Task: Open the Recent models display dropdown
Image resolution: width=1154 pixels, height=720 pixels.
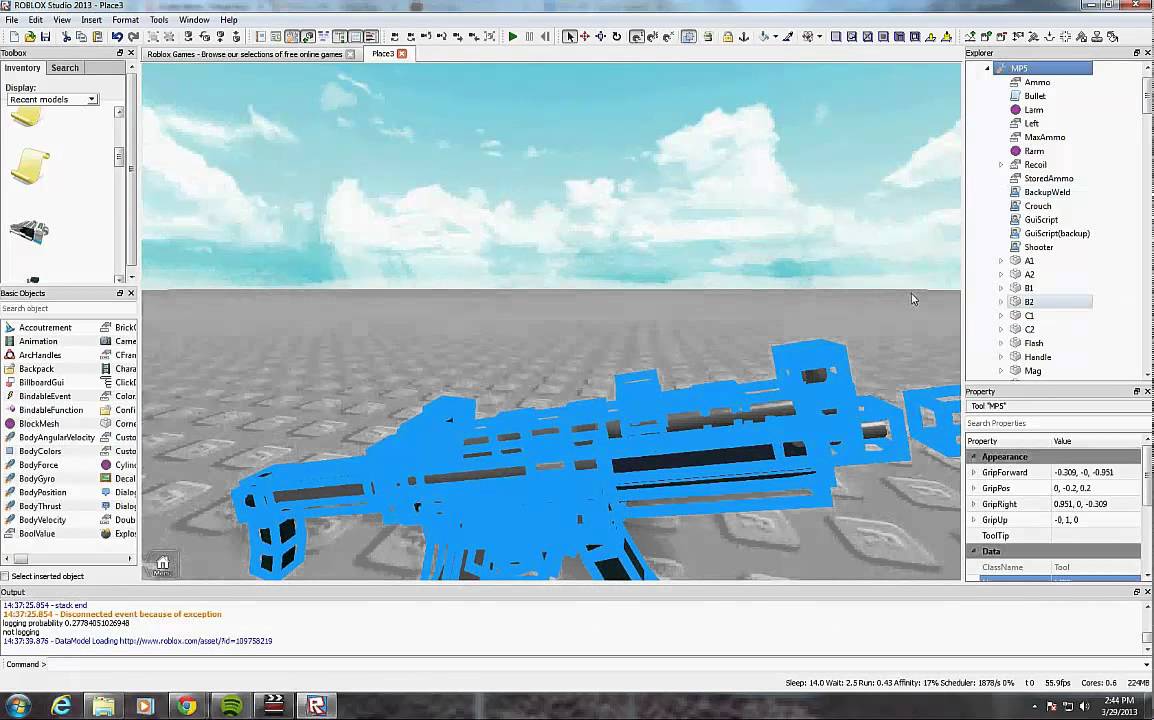Action: tap(52, 99)
